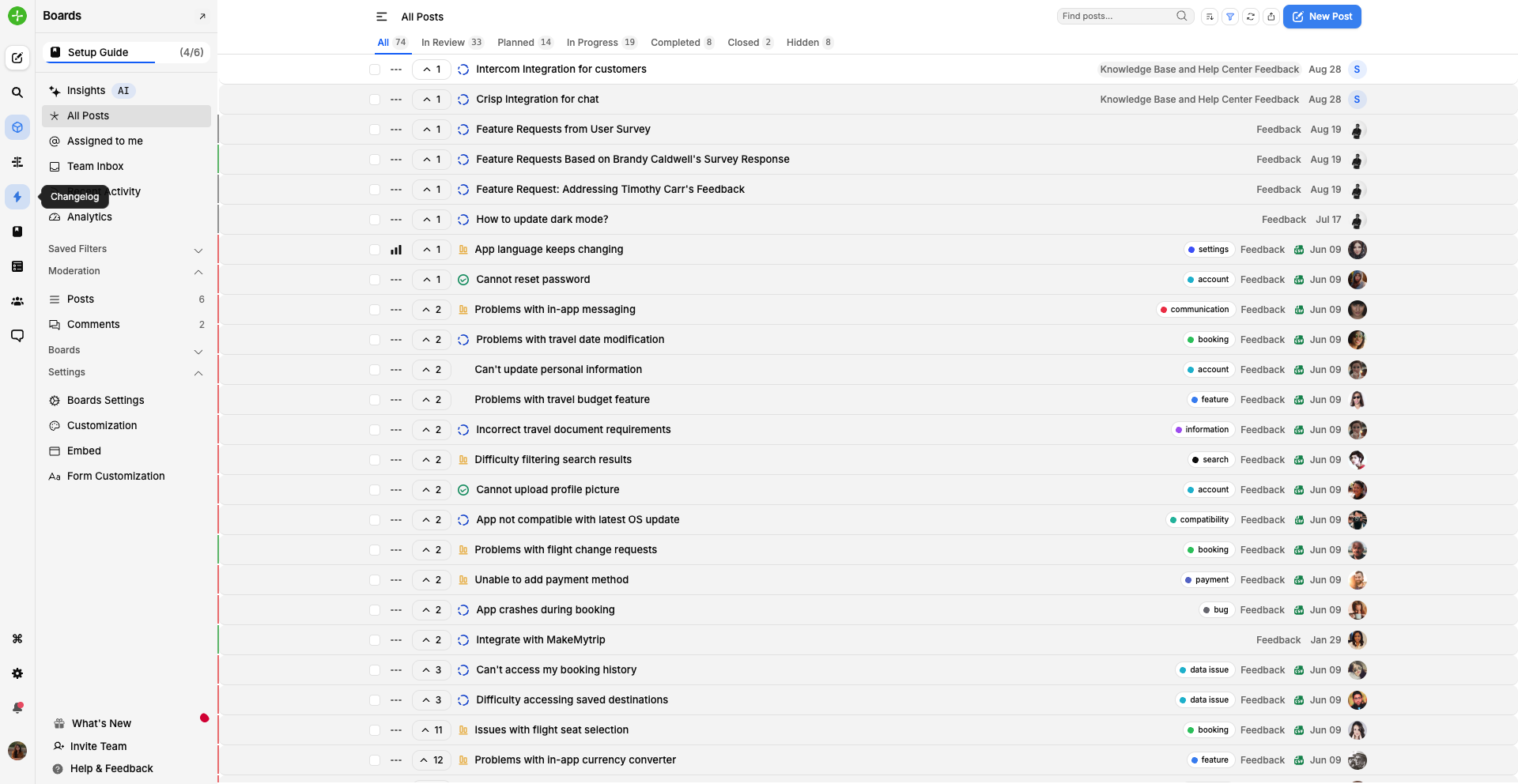Click the filter funnel icon
This screenshot has width=1518, height=784.
pyautogui.click(x=1230, y=17)
